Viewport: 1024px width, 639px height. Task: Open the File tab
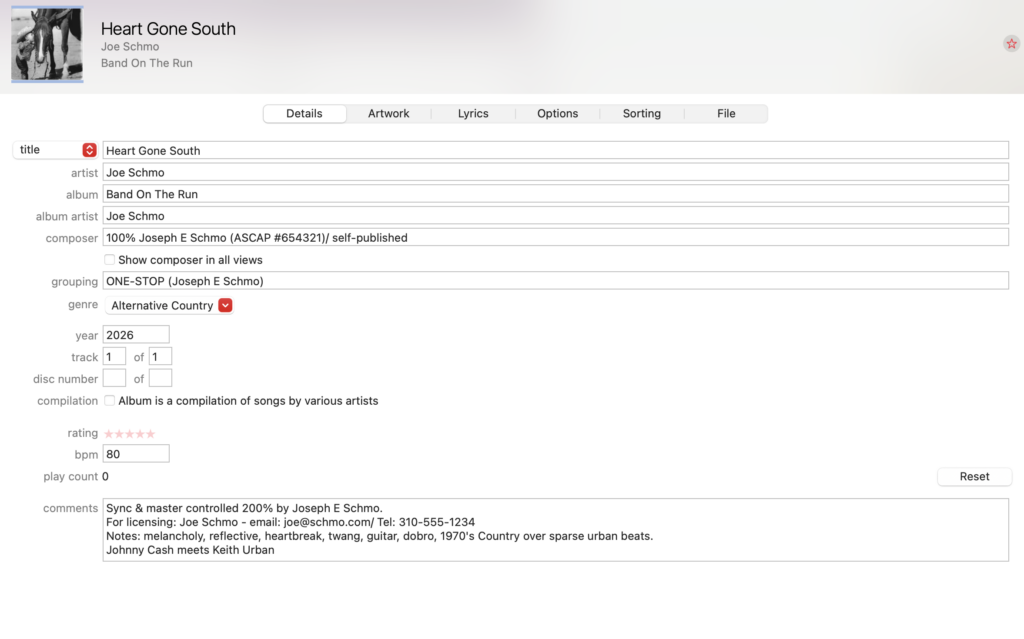point(726,114)
